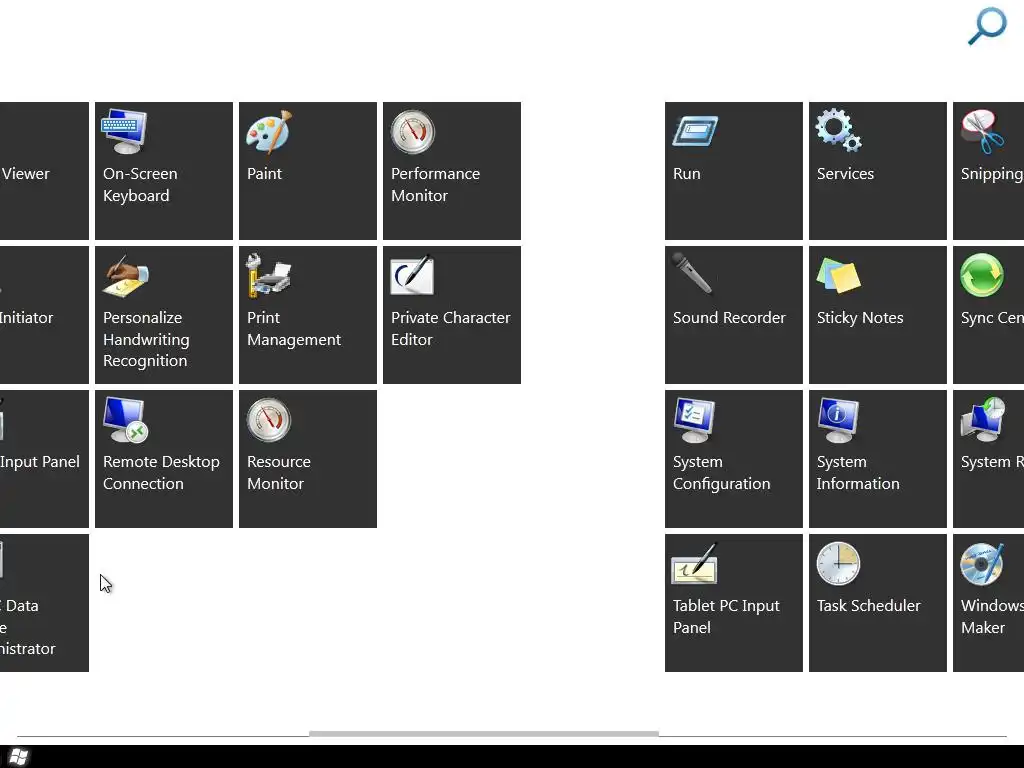Launch On-Screen Keyboard via its icon
This screenshot has height=768, width=1024.
pyautogui.click(x=124, y=131)
